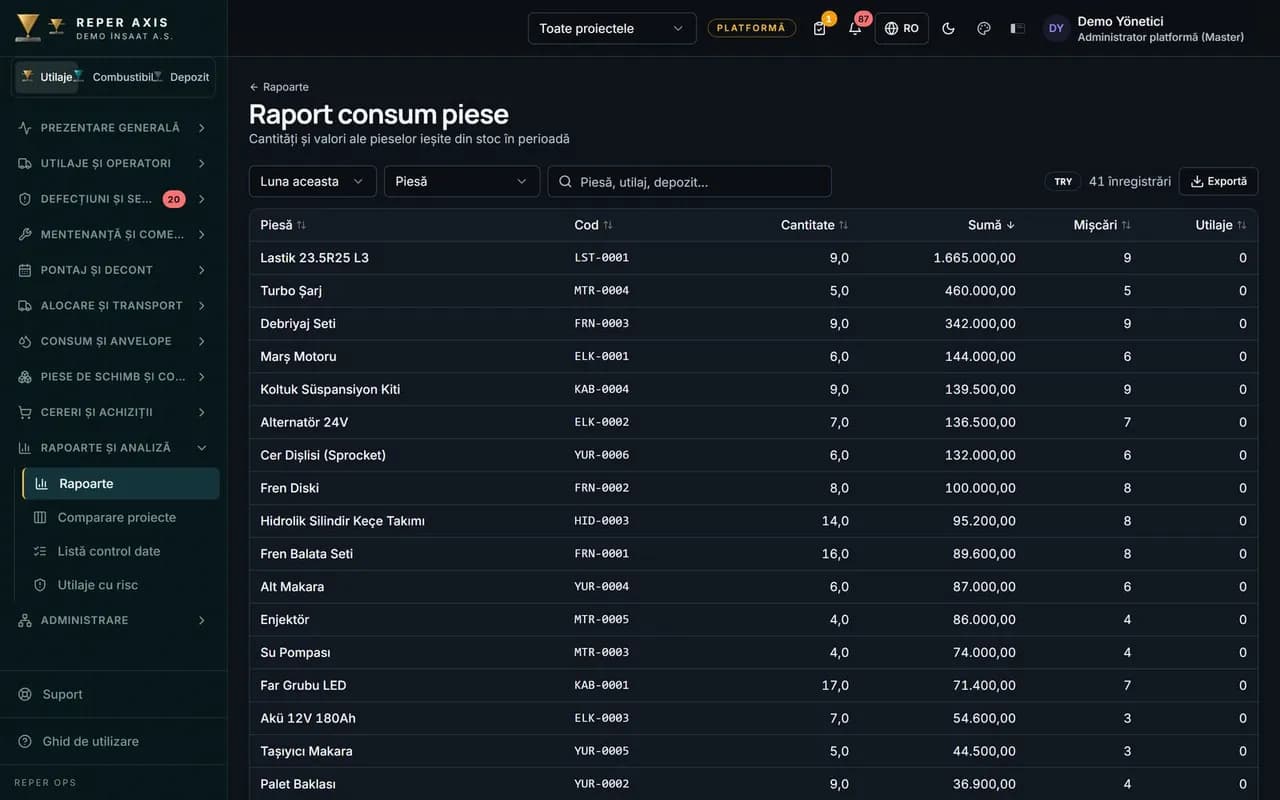Click the Turbo Şarj code MTR-0004

point(602,290)
